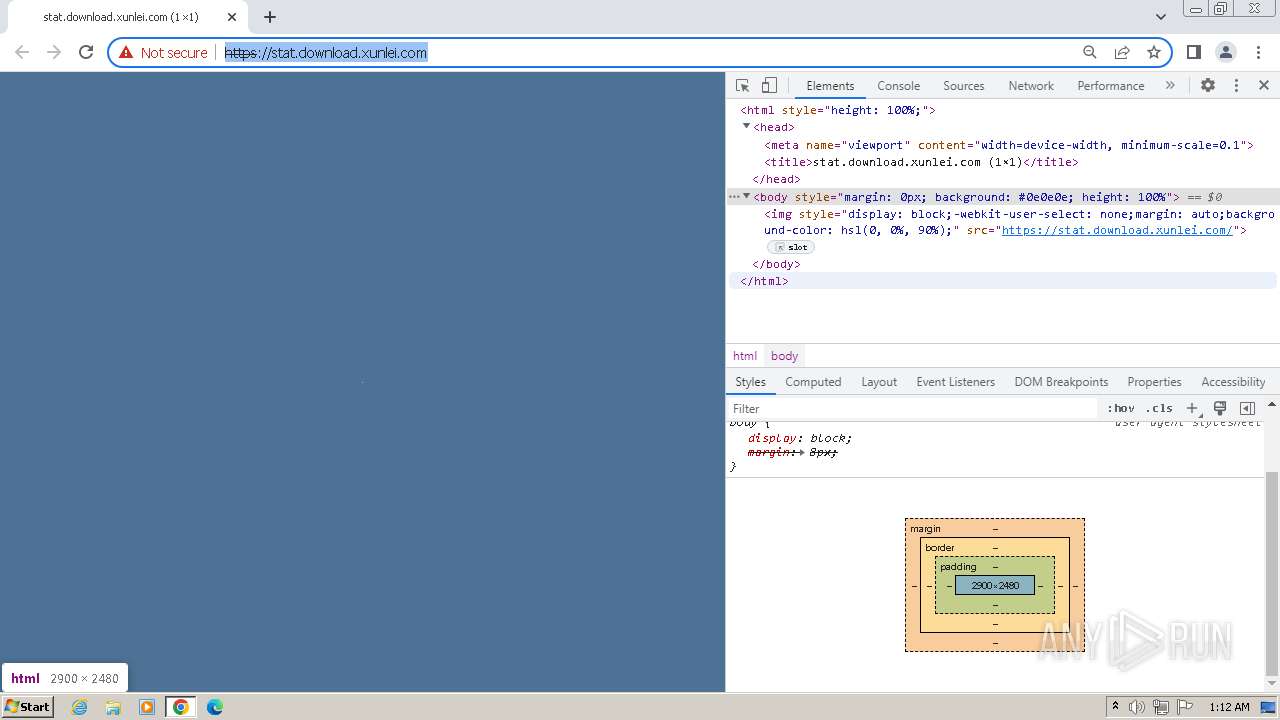Click the content box 2900×2480 in box model

click(995, 585)
